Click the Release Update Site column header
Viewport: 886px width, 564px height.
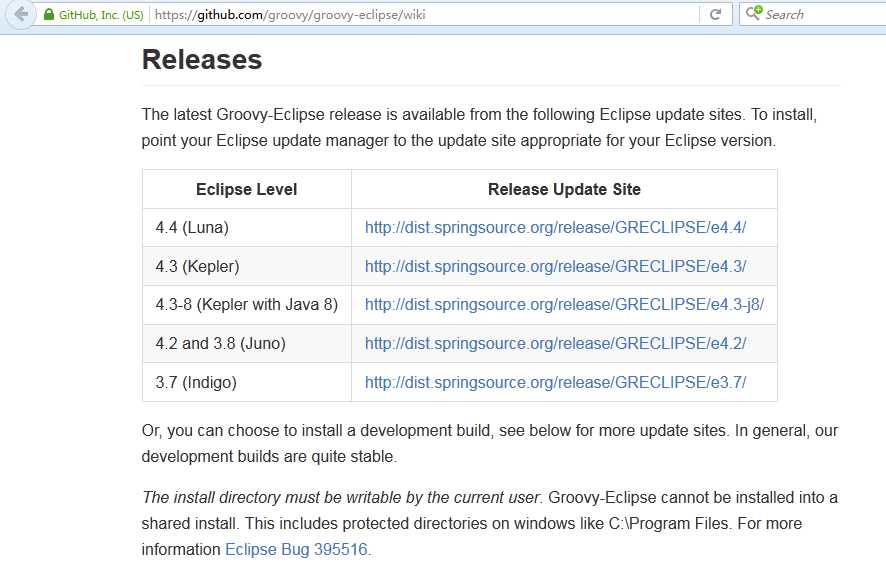point(564,189)
